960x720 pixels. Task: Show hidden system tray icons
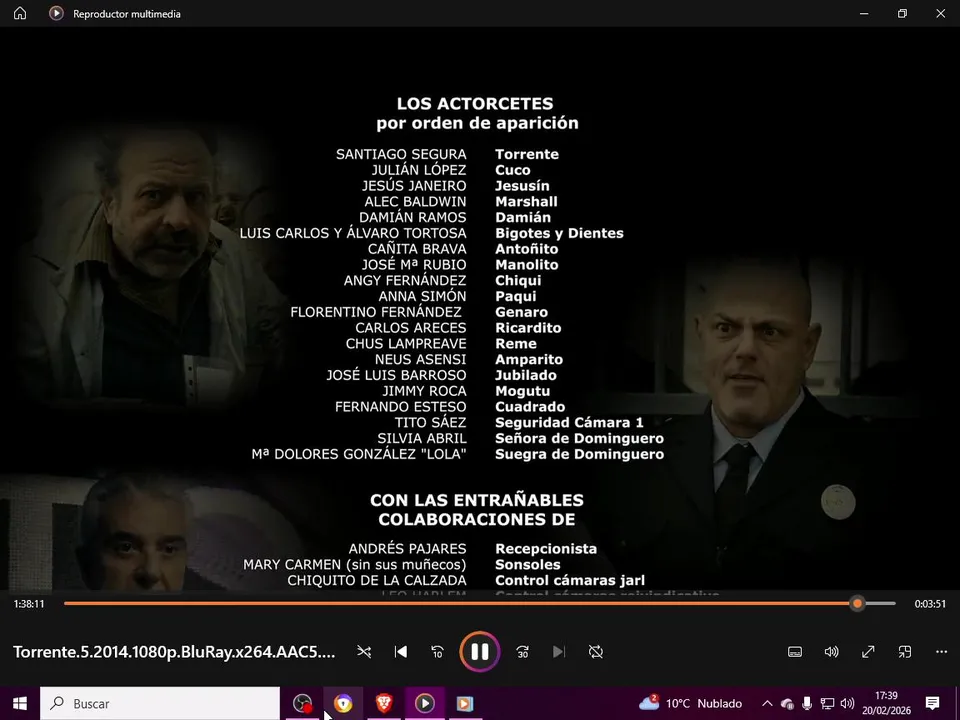(x=767, y=703)
